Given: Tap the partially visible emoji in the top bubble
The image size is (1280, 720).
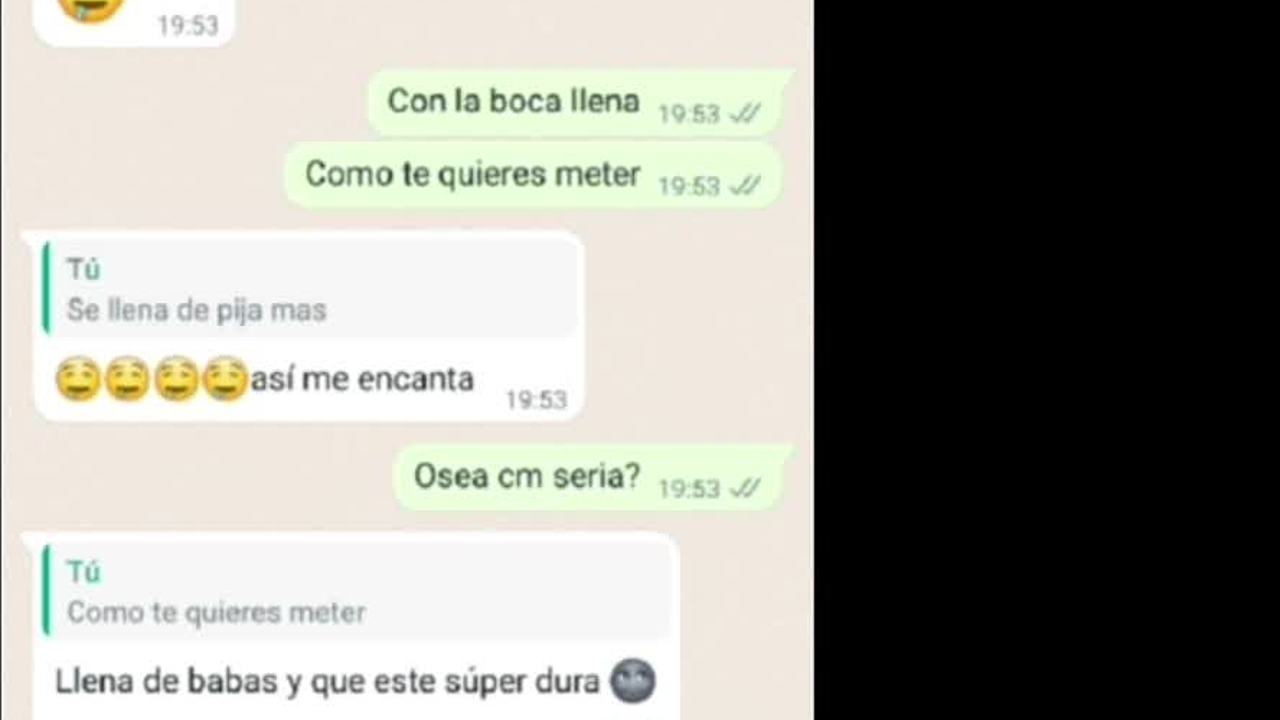Looking at the screenshot, I should coord(92,8).
